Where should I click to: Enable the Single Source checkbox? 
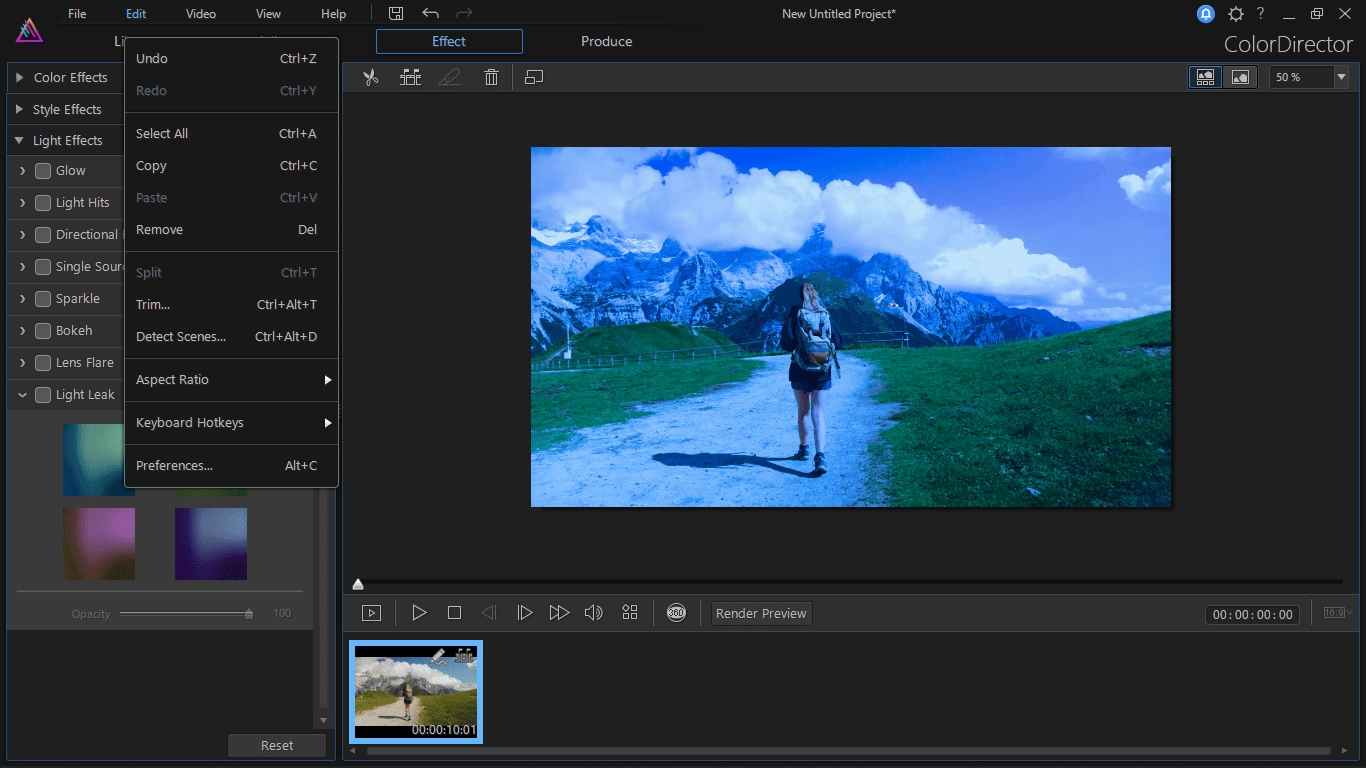(x=43, y=267)
